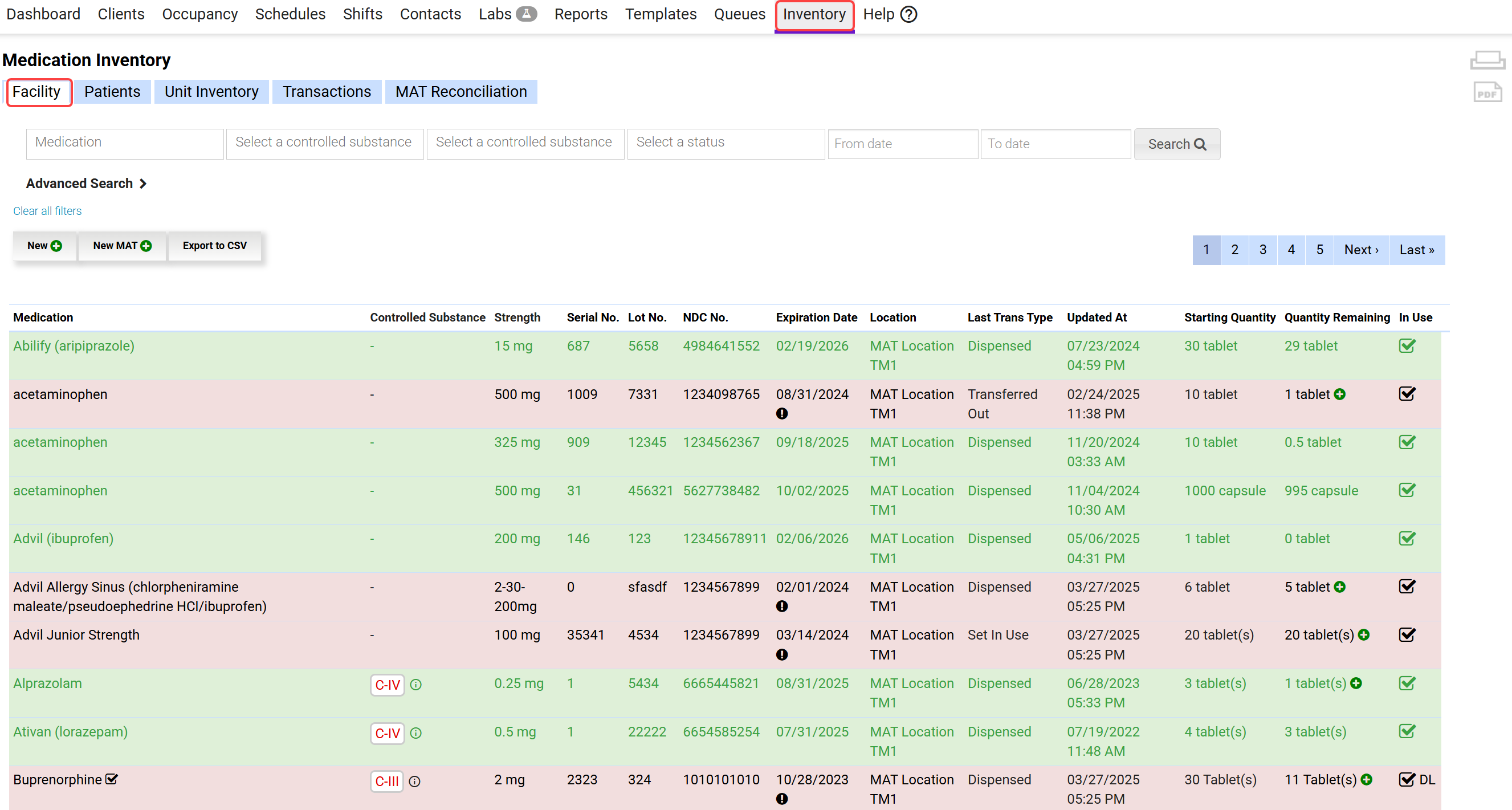
Task: Click the C-IV badge in Alprazolam row
Action: click(x=388, y=685)
